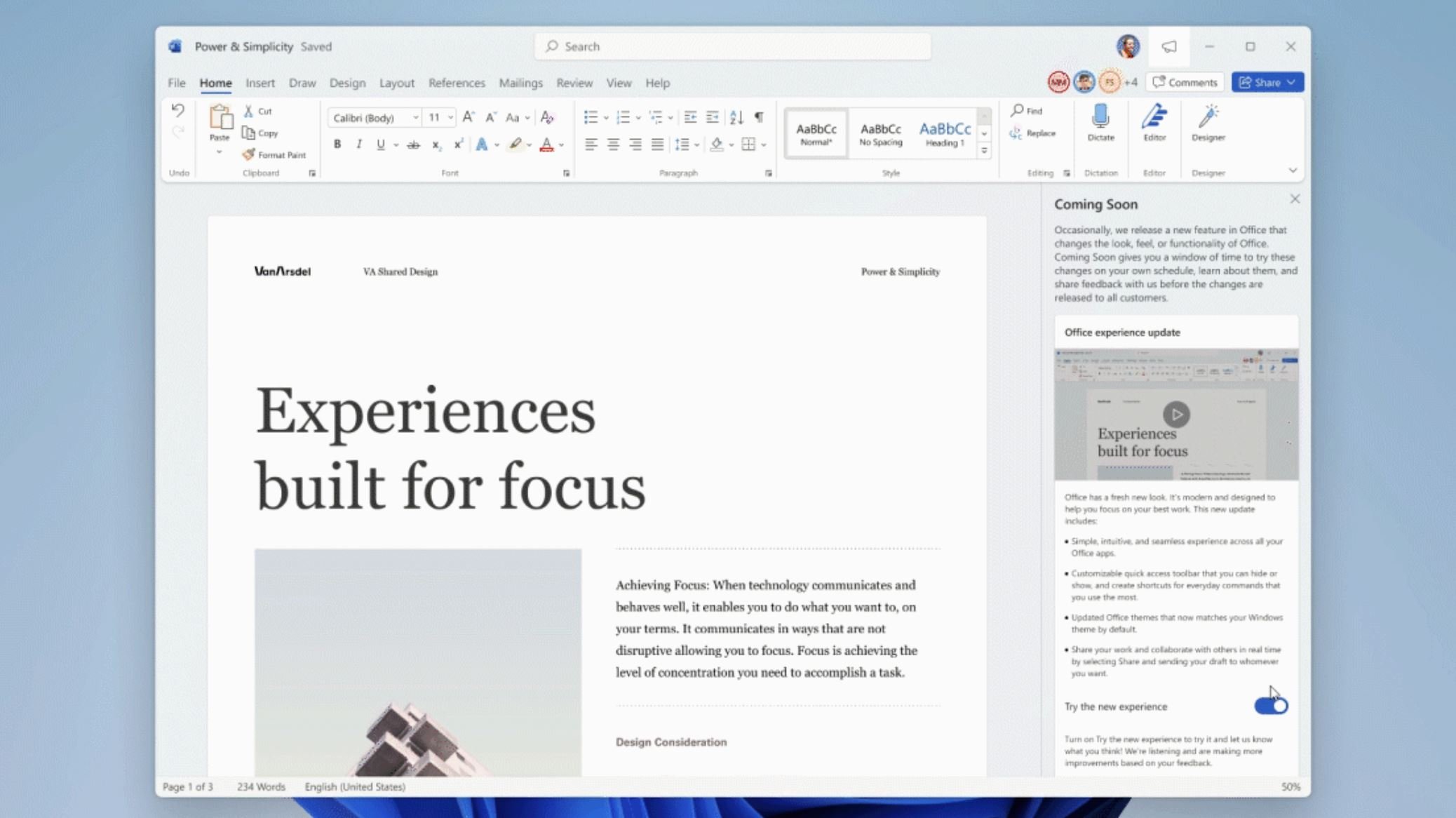Apply strikethrough to selected text
1456x818 pixels.
click(413, 144)
